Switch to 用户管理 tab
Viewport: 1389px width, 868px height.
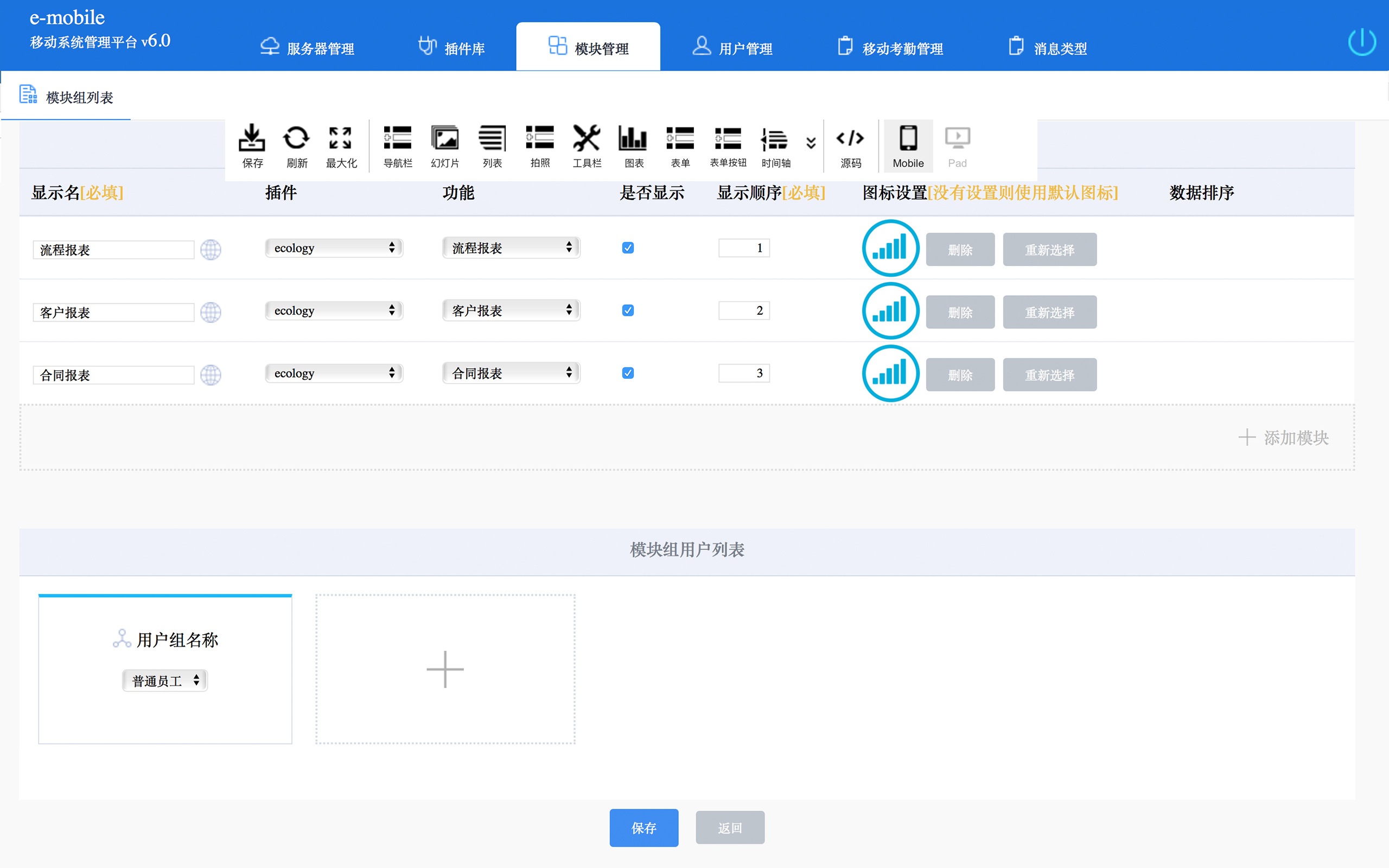(733, 48)
